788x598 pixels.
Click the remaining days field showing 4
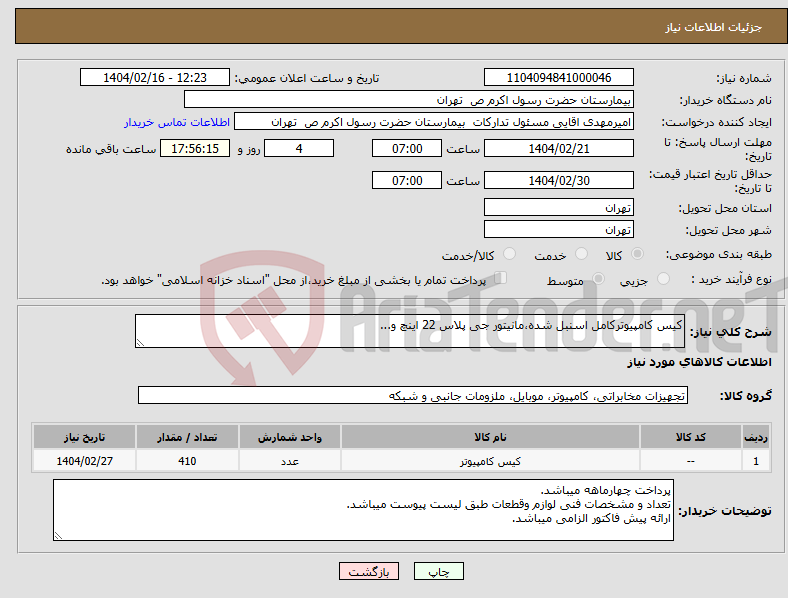[x=299, y=149]
